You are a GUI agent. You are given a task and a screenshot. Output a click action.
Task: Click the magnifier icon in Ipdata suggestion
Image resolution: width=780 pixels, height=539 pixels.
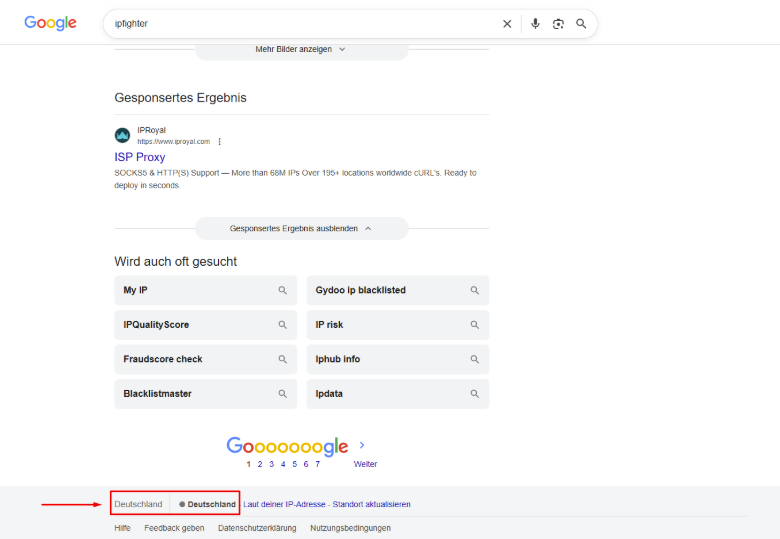[x=475, y=394]
